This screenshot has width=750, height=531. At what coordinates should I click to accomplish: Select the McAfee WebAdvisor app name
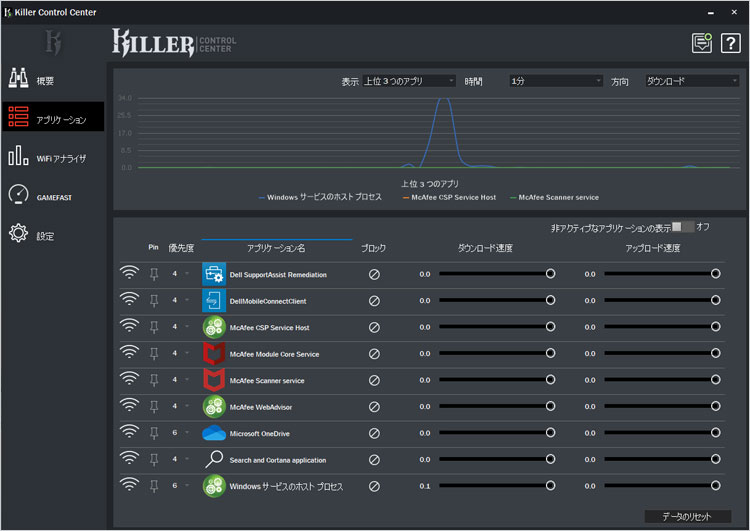(261, 407)
